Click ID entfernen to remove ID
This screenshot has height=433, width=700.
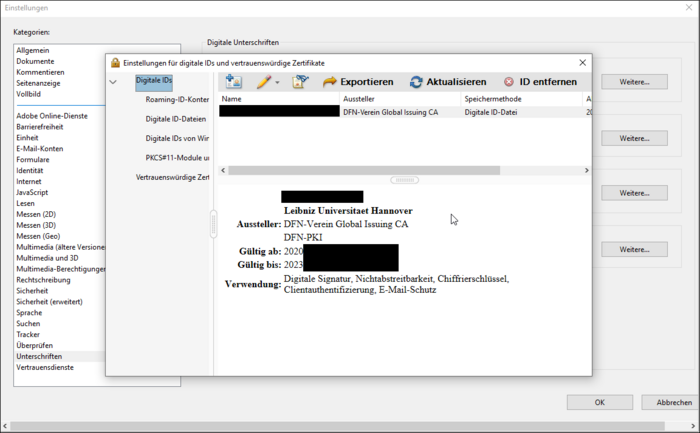click(x=540, y=82)
